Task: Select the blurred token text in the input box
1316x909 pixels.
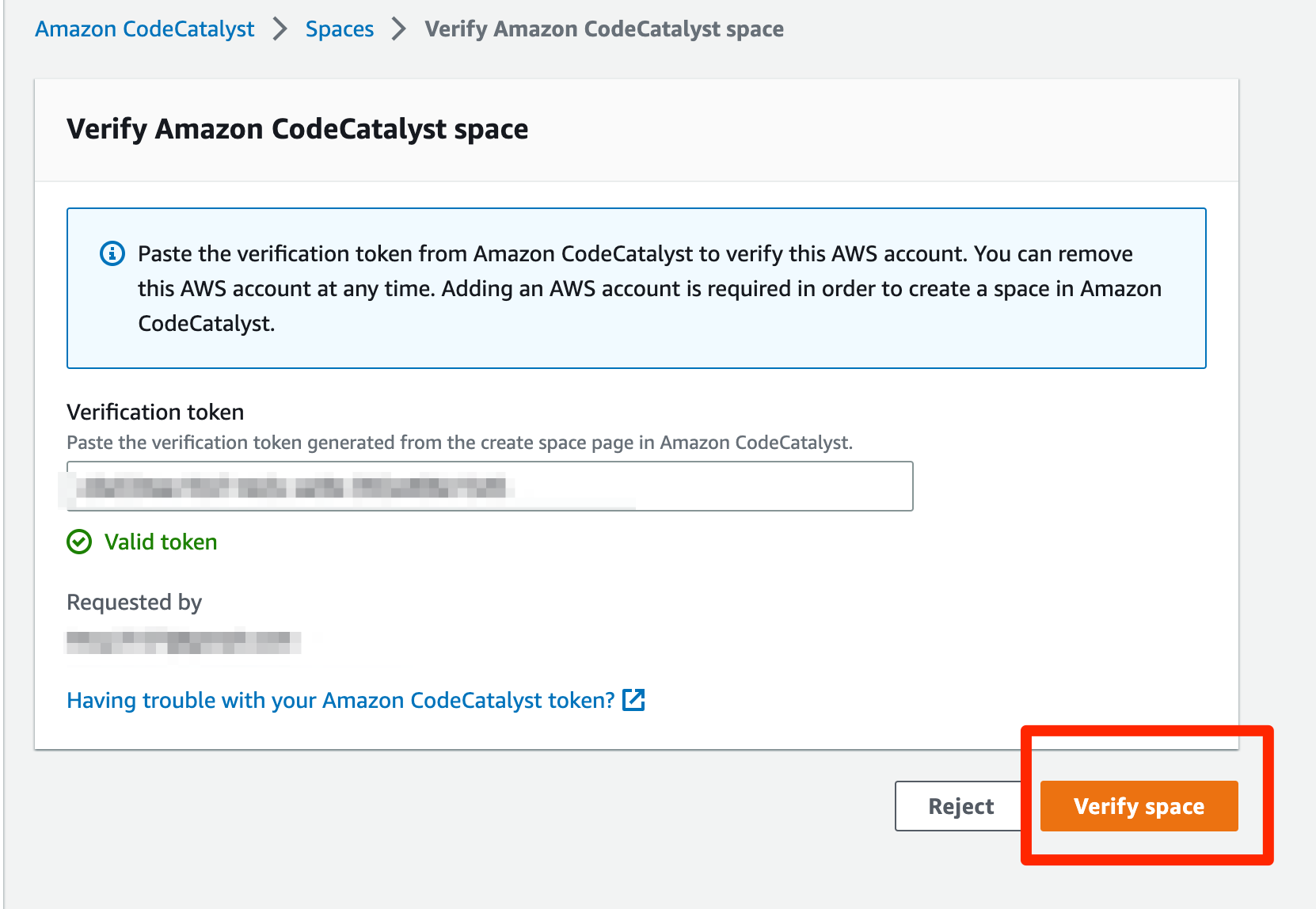Action: pyautogui.click(x=285, y=486)
